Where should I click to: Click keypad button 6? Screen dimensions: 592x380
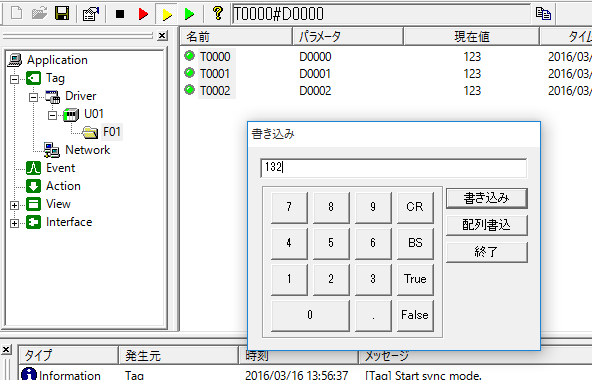pos(373,243)
